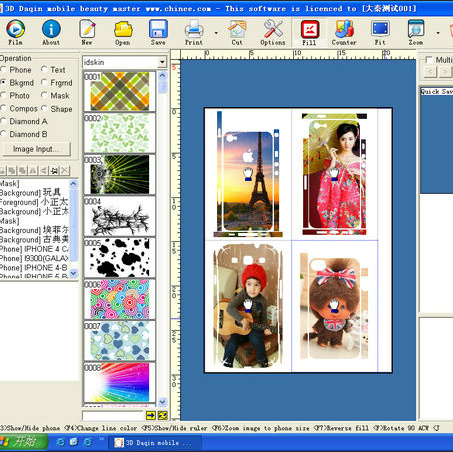The height and width of the screenshot is (452, 453).
Task: Select the Diamond A radio button
Action: pyautogui.click(x=4, y=121)
